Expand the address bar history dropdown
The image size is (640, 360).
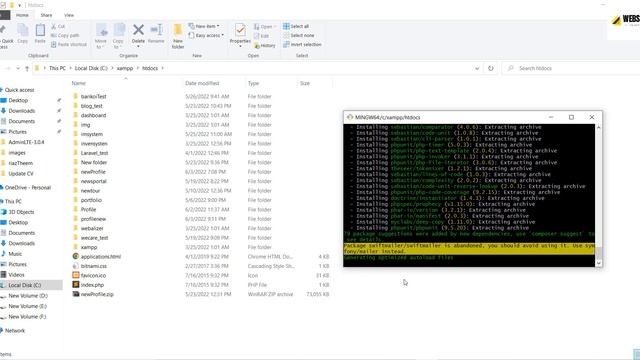[x=477, y=68]
